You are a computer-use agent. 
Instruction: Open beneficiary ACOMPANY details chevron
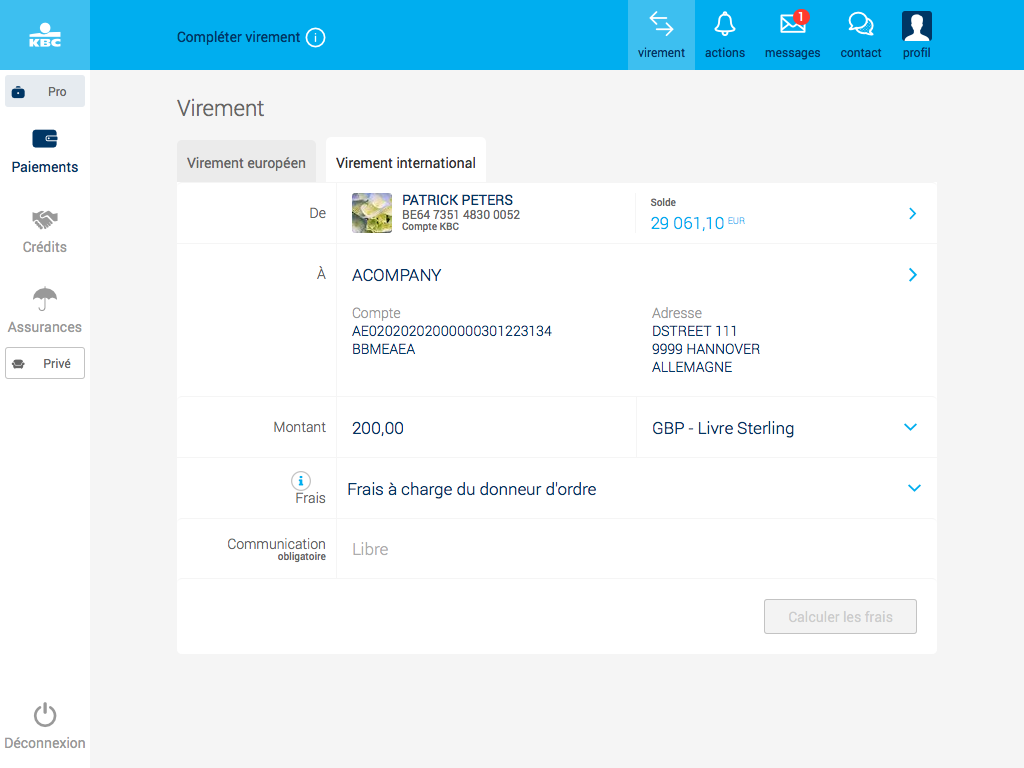[x=912, y=275]
